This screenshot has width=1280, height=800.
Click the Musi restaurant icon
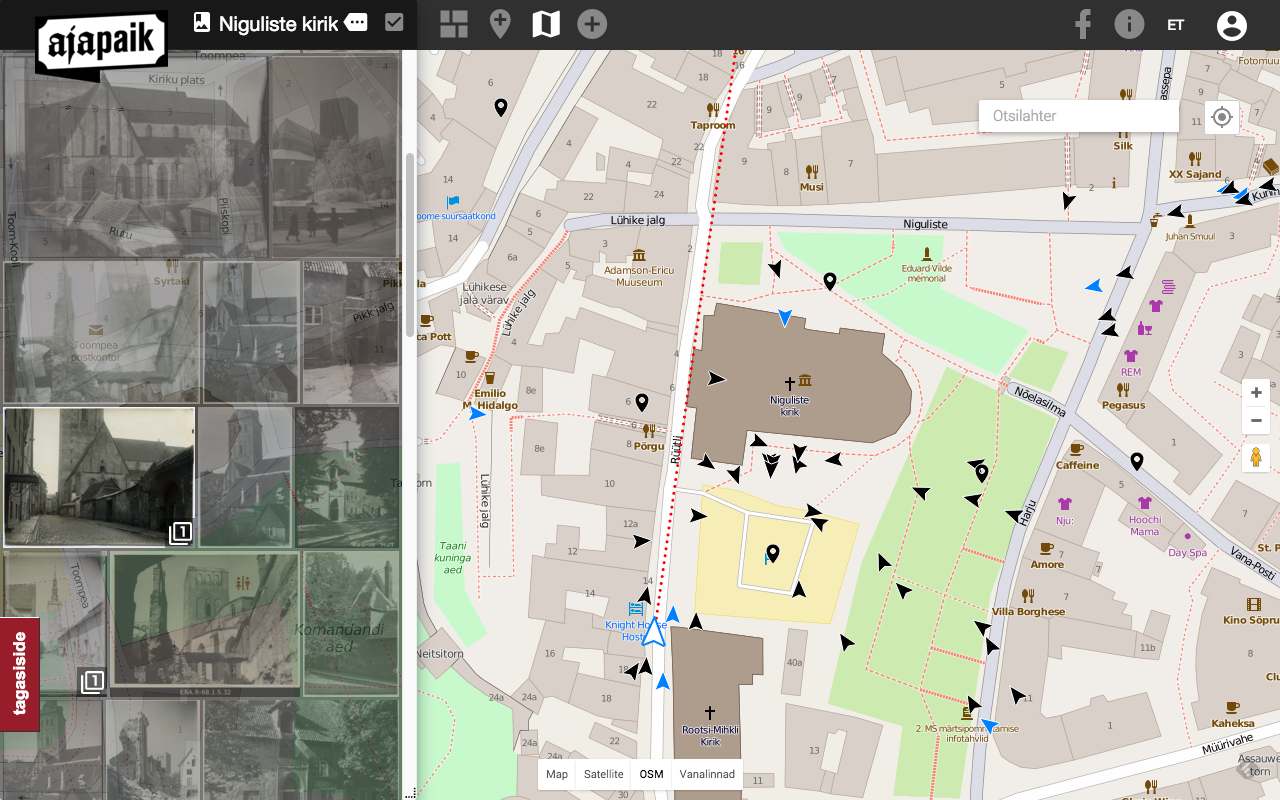coord(812,170)
